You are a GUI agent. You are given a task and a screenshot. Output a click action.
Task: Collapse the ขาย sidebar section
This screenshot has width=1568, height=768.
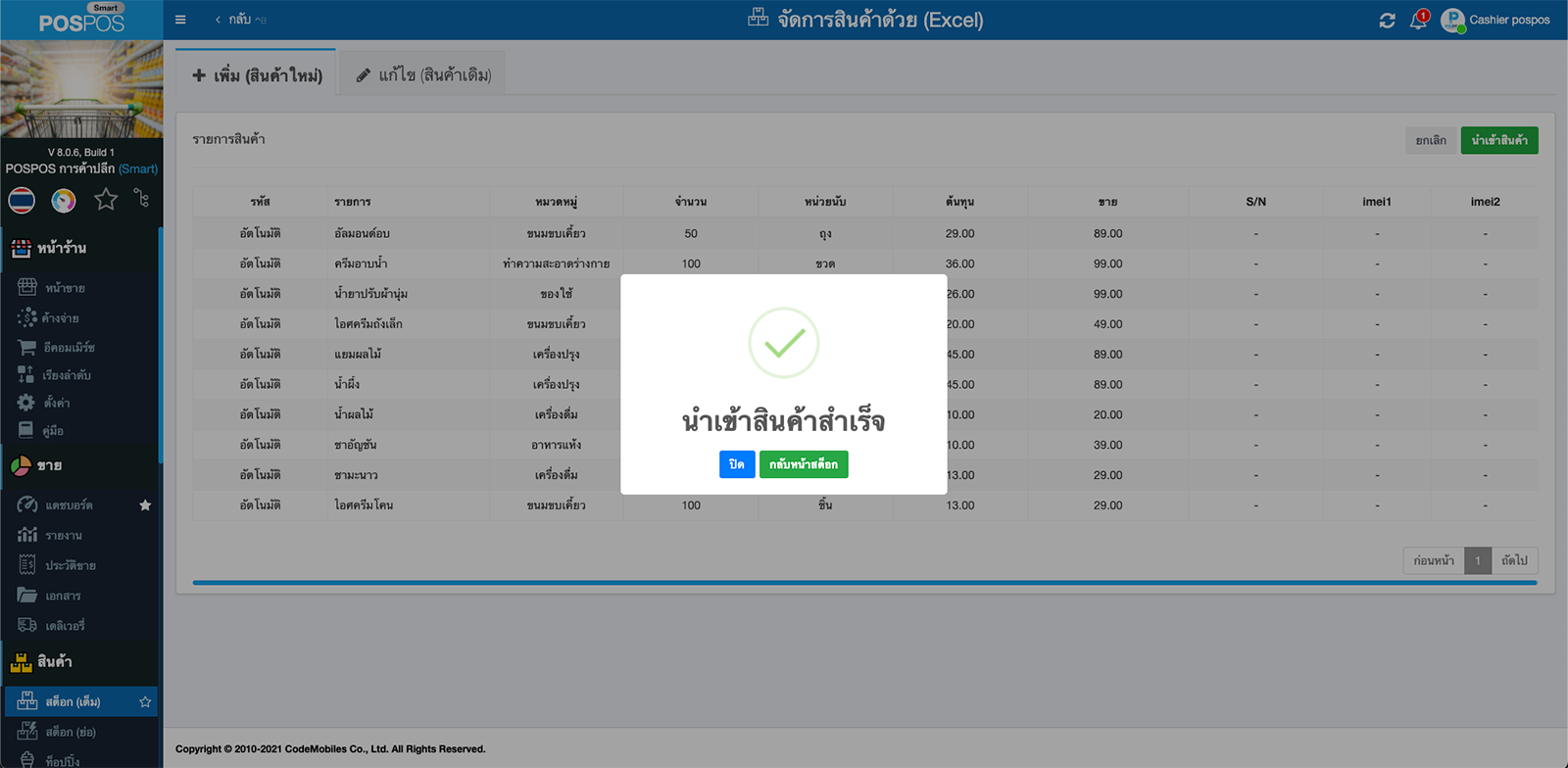point(49,466)
